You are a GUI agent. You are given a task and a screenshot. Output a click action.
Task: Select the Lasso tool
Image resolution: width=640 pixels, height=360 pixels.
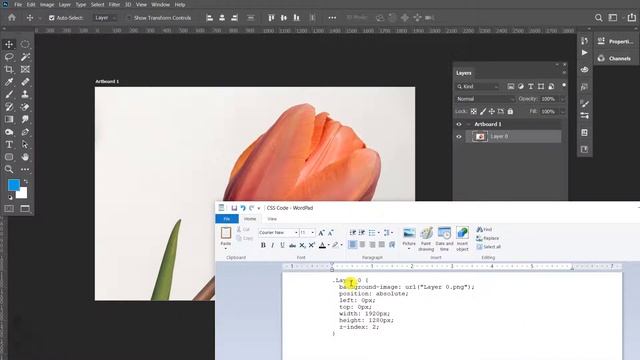9,57
